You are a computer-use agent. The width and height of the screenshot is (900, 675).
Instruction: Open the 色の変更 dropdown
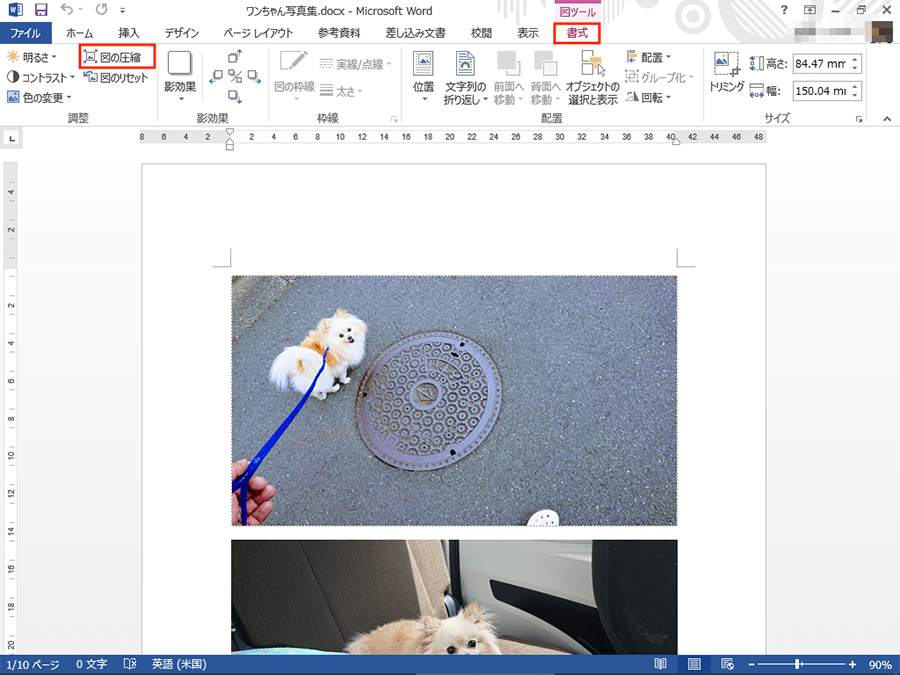click(x=39, y=97)
